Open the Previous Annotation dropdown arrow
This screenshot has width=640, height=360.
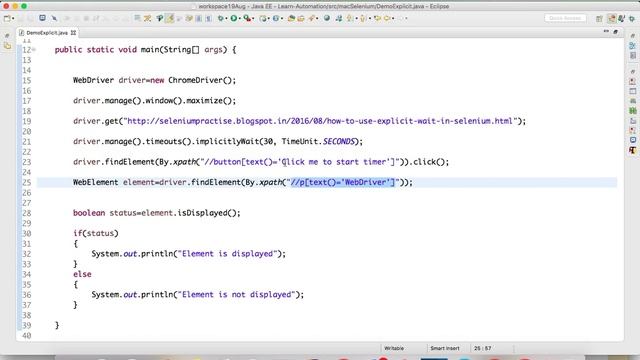[x=369, y=19]
